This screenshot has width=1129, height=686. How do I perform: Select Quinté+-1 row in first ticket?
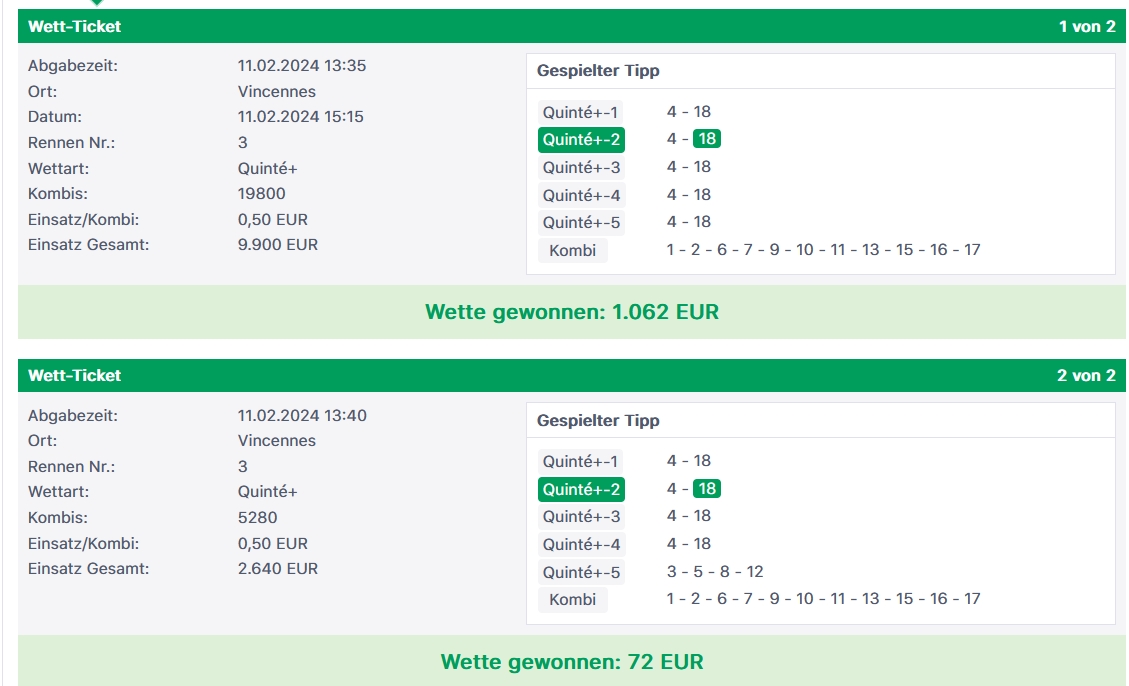(x=821, y=112)
